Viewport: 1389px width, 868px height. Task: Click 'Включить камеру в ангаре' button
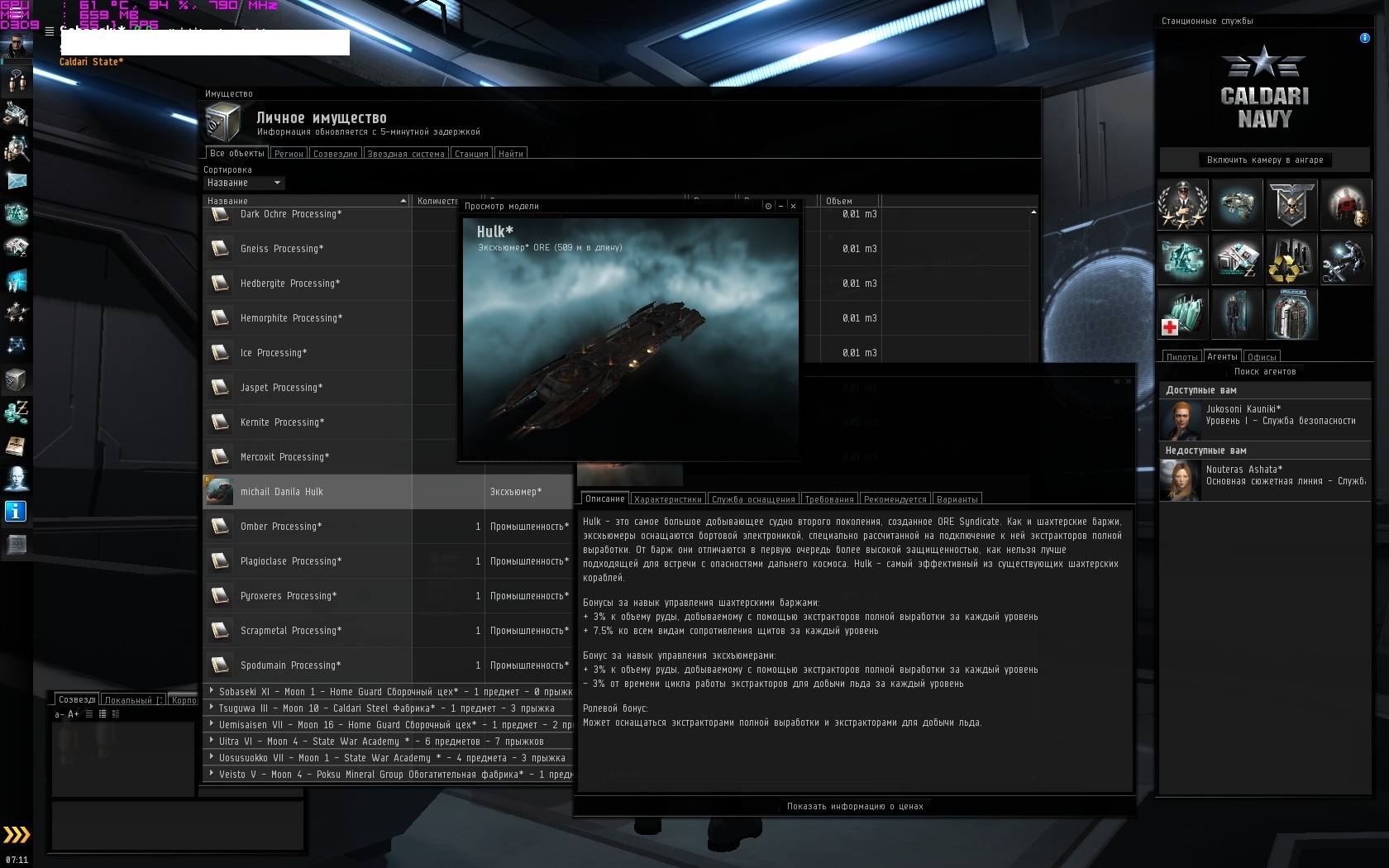1264,160
